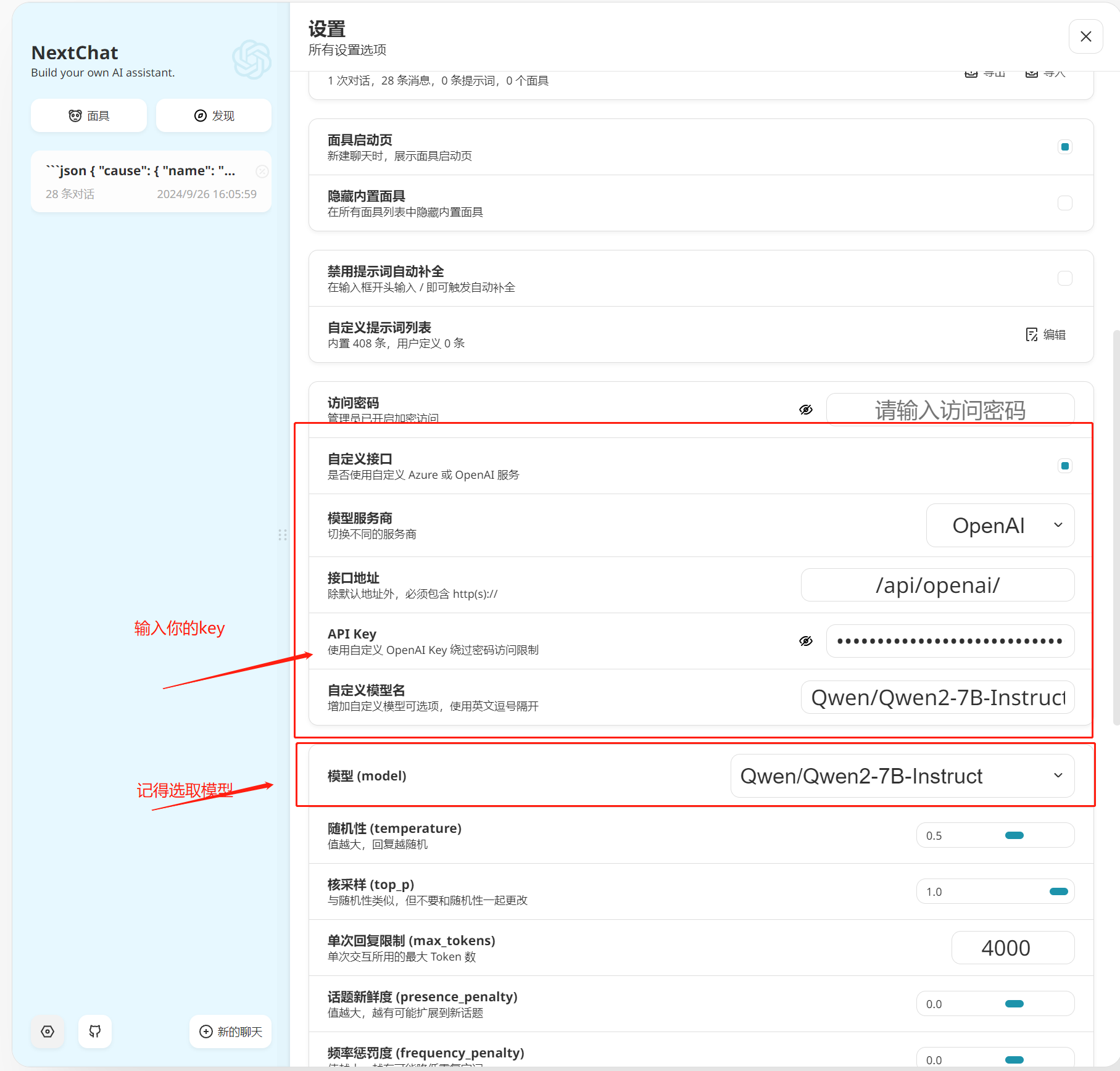Viewport: 1120px width, 1071px height.
Task: Click the 28 条对话 count text
Action: 70,194
